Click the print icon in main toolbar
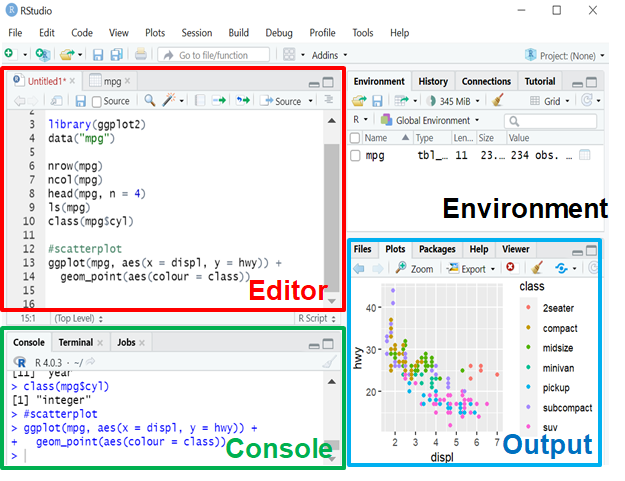 coord(140,54)
